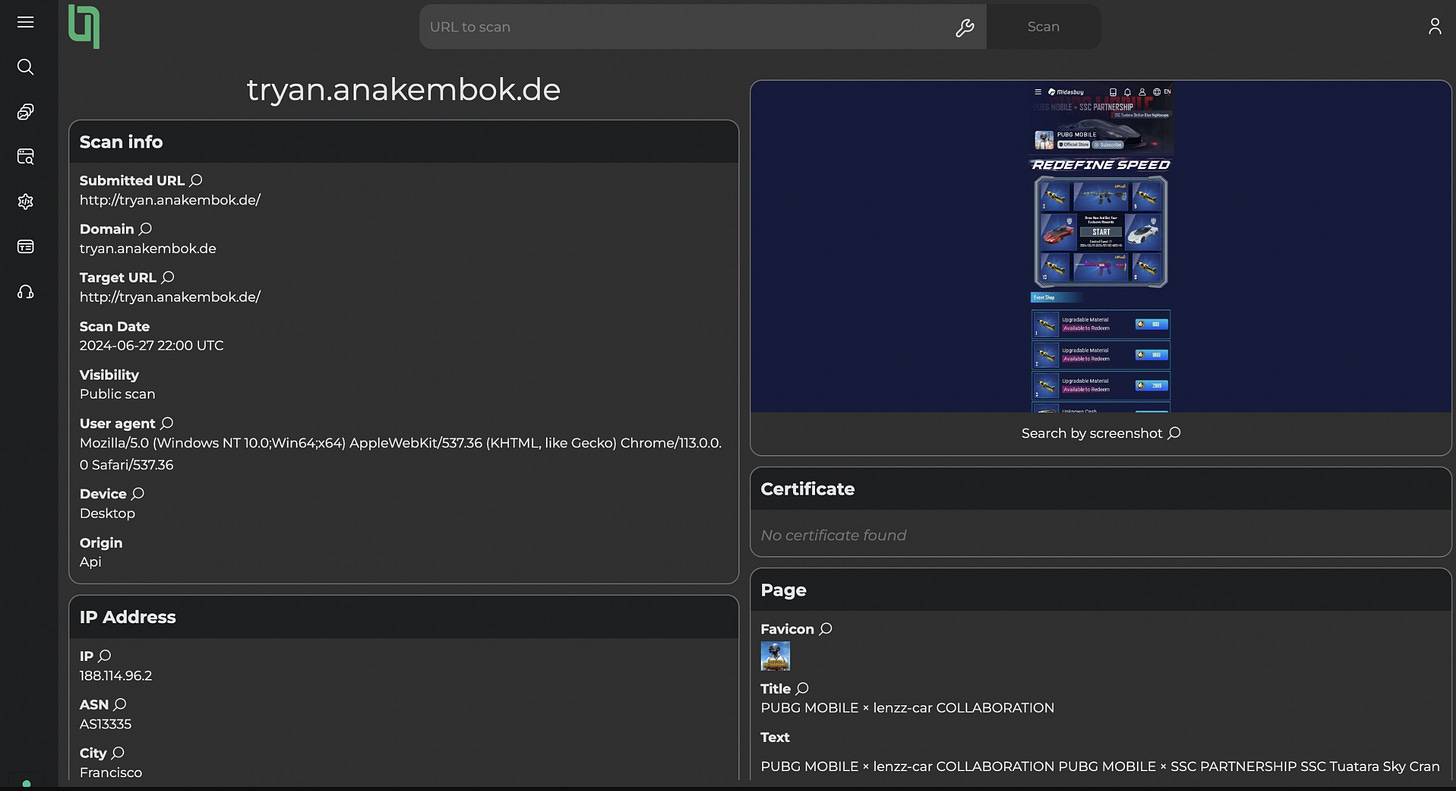Click the PUBG favicon image
The image size is (1456, 791).
775,656
